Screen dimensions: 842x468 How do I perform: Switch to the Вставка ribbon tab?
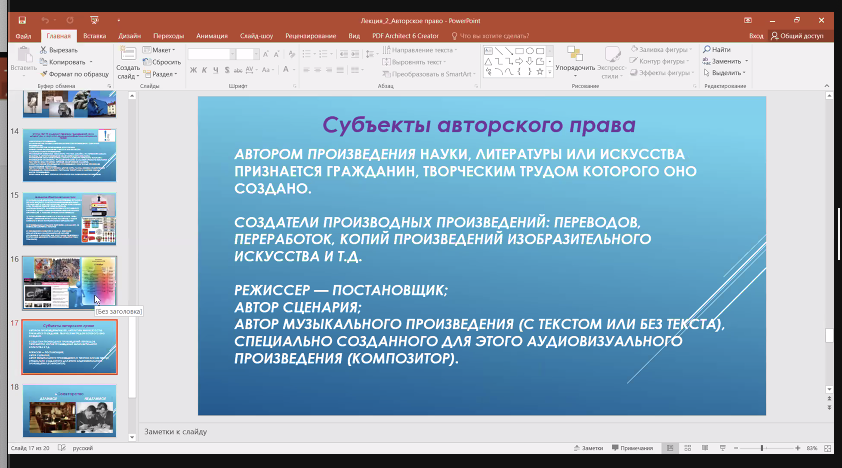point(95,36)
